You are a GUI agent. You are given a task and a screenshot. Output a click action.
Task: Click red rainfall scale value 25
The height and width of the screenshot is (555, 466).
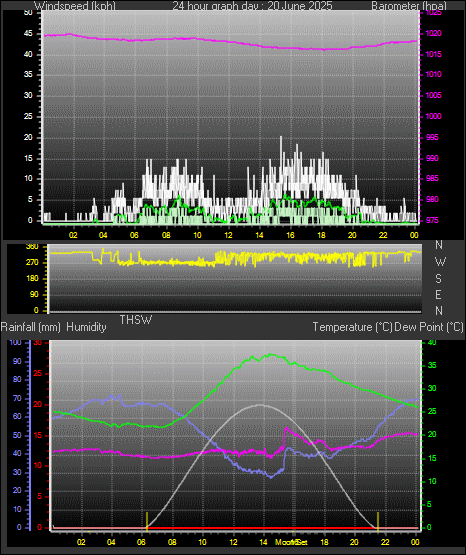pyautogui.click(x=38, y=373)
